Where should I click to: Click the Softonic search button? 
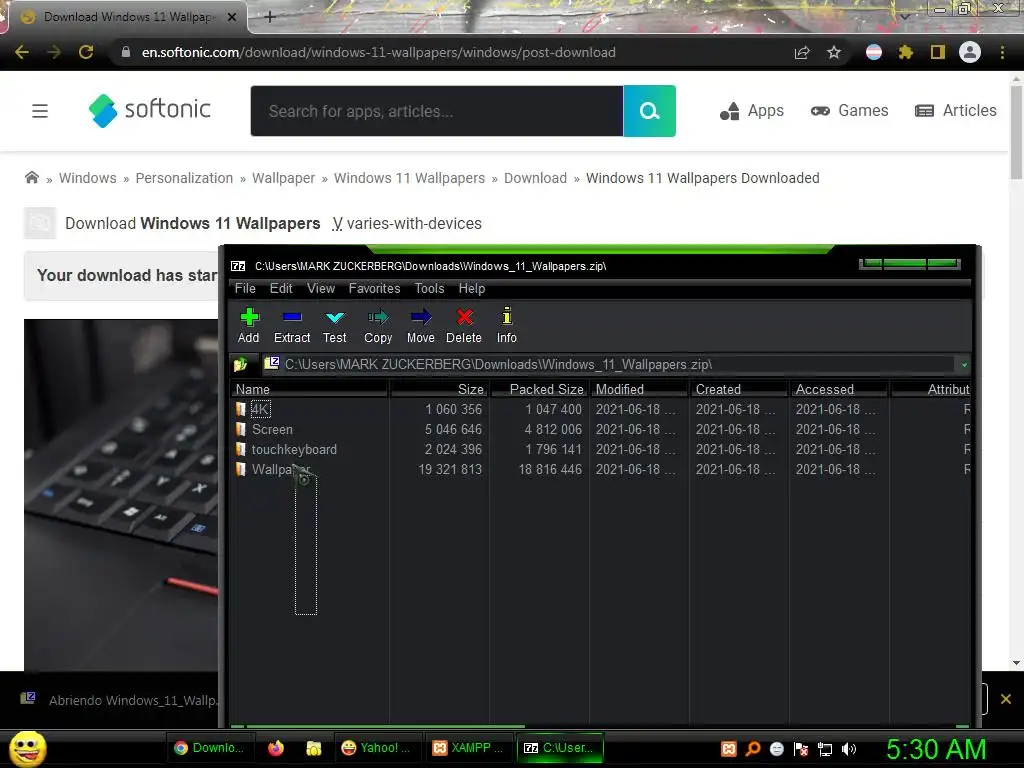click(649, 111)
